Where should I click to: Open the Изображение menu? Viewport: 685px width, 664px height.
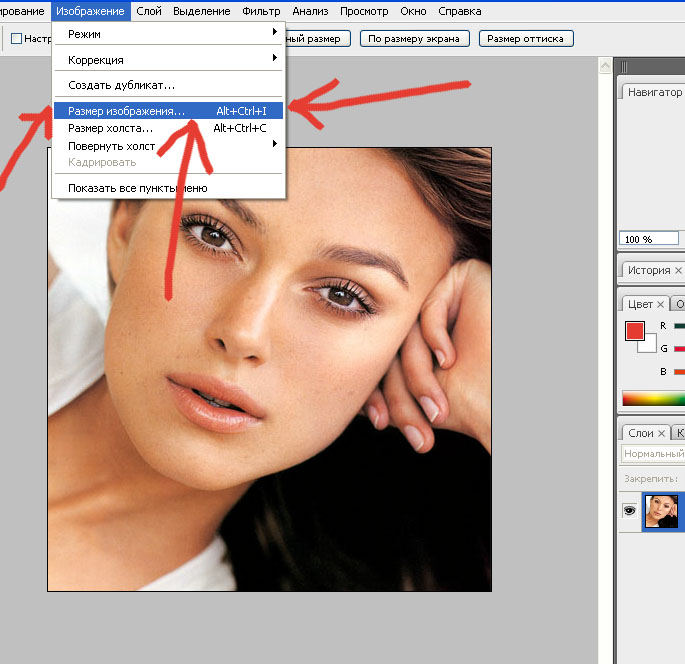[90, 11]
